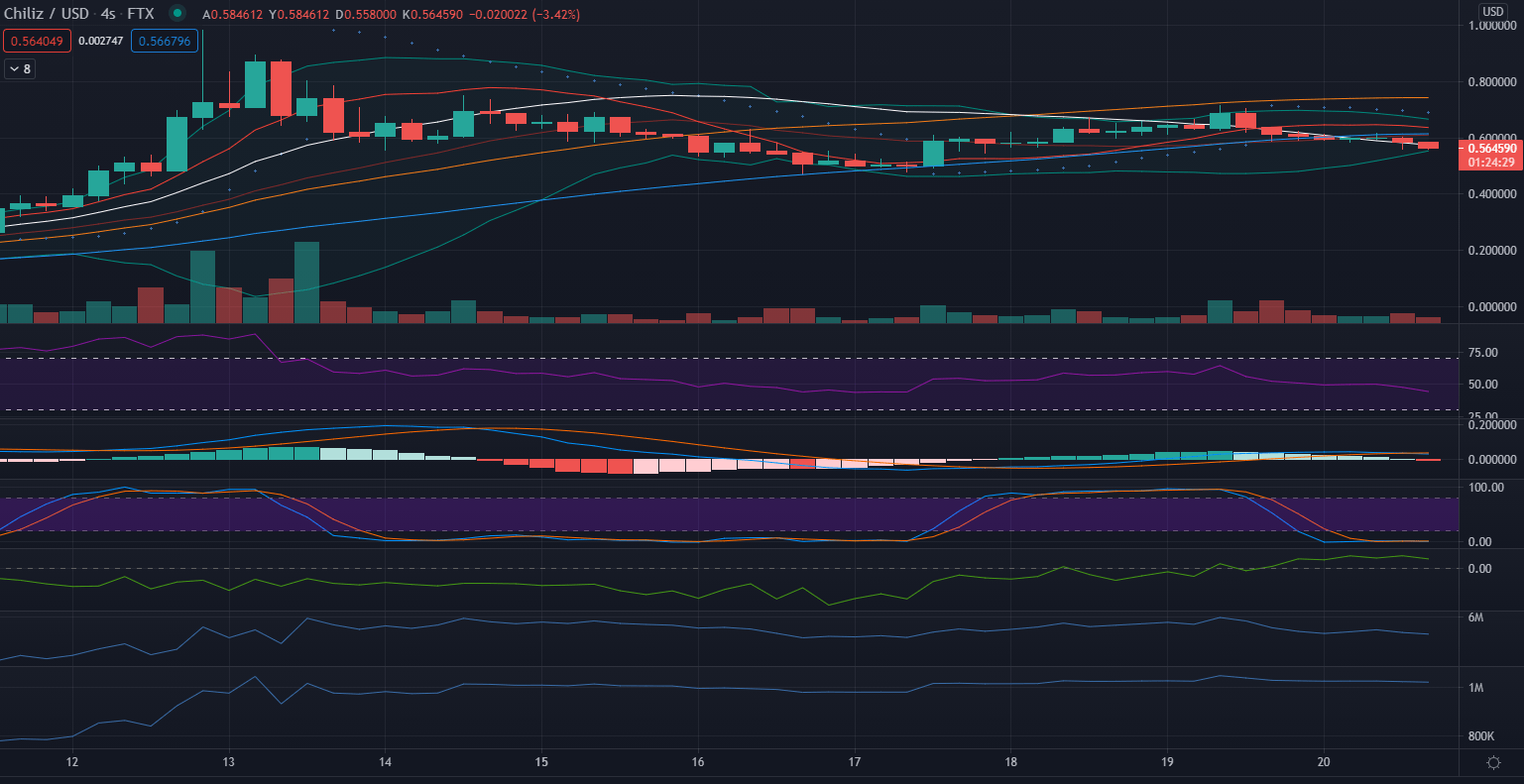Open chart settings gear icon
Image resolution: width=1524 pixels, height=784 pixels.
[1493, 762]
